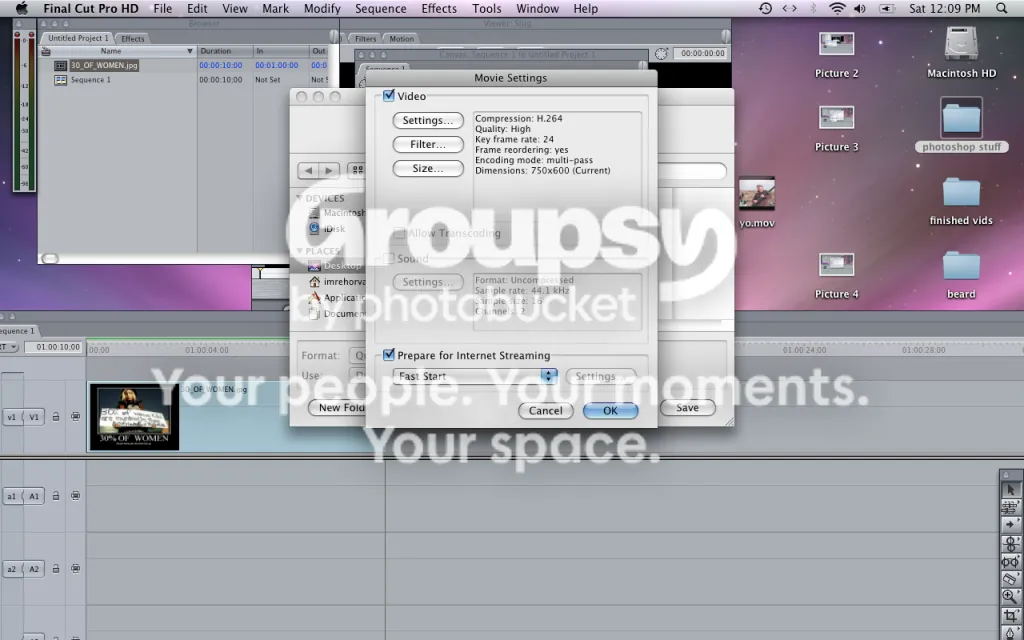
Task: Open the Tools menu
Action: [x=487, y=8]
